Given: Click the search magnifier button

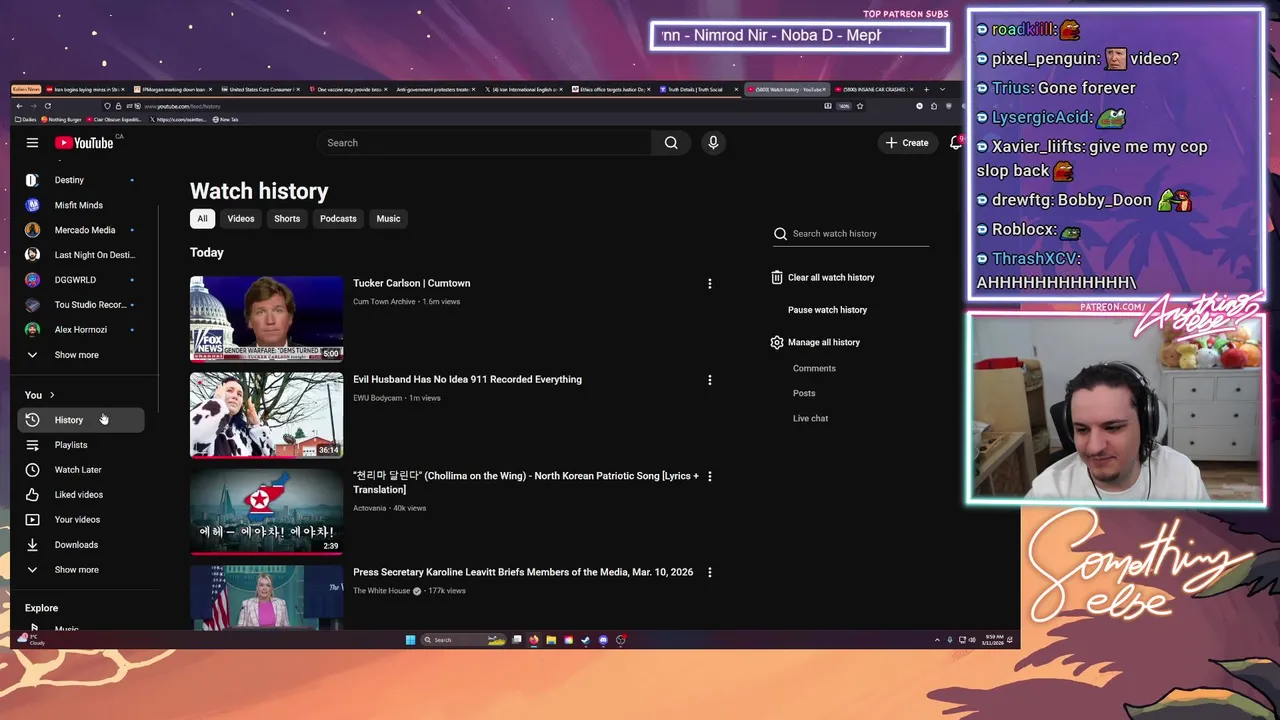Looking at the screenshot, I should 671,143.
